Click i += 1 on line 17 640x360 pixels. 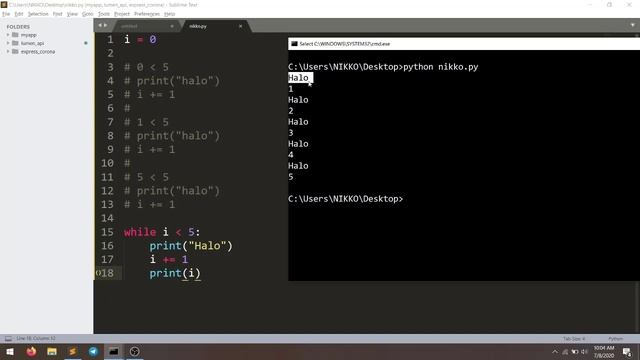point(169,260)
